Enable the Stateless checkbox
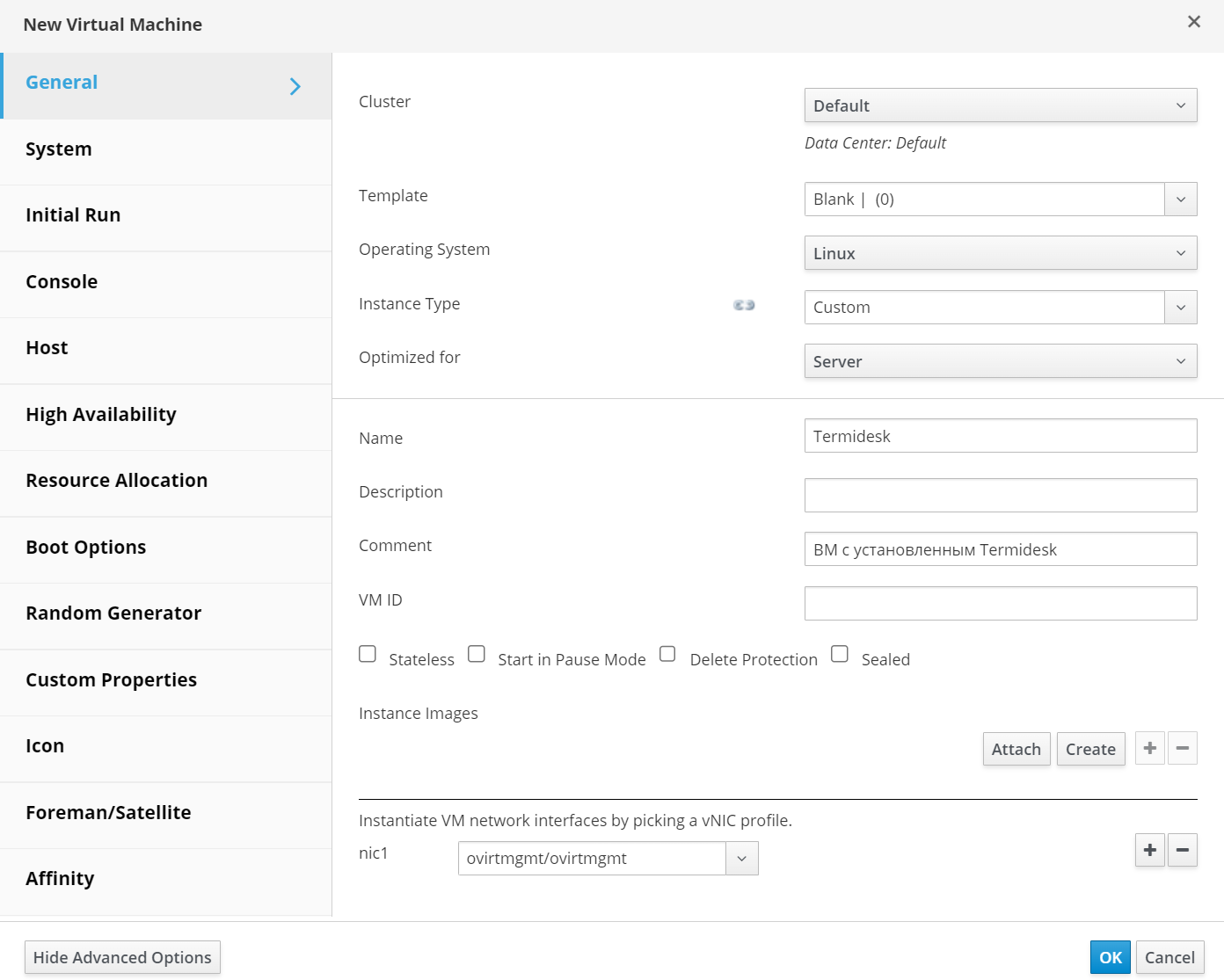The width and height of the screenshot is (1224, 980). click(x=368, y=654)
